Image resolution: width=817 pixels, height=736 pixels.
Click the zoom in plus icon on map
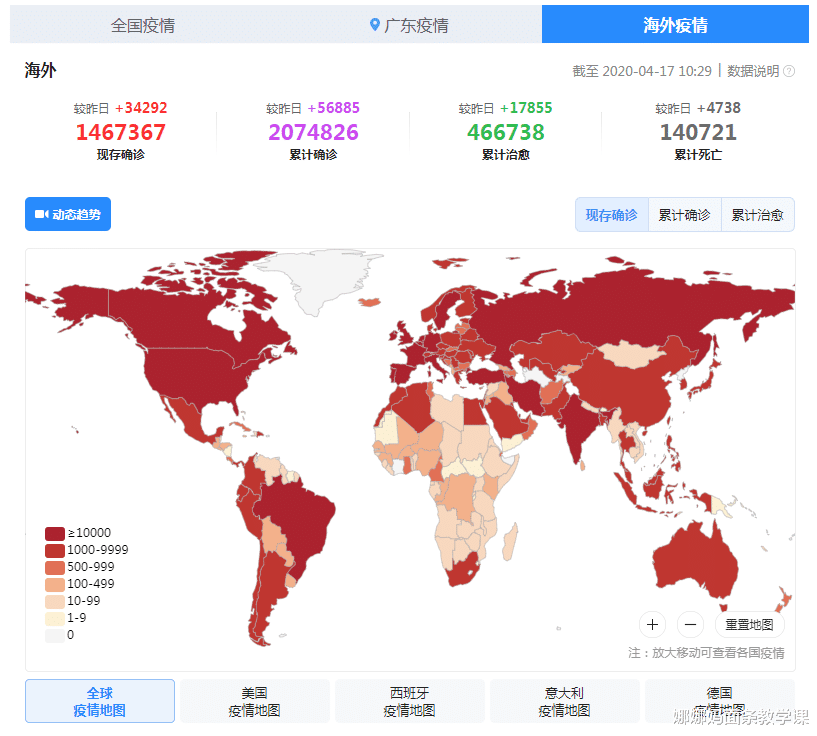[x=652, y=625]
